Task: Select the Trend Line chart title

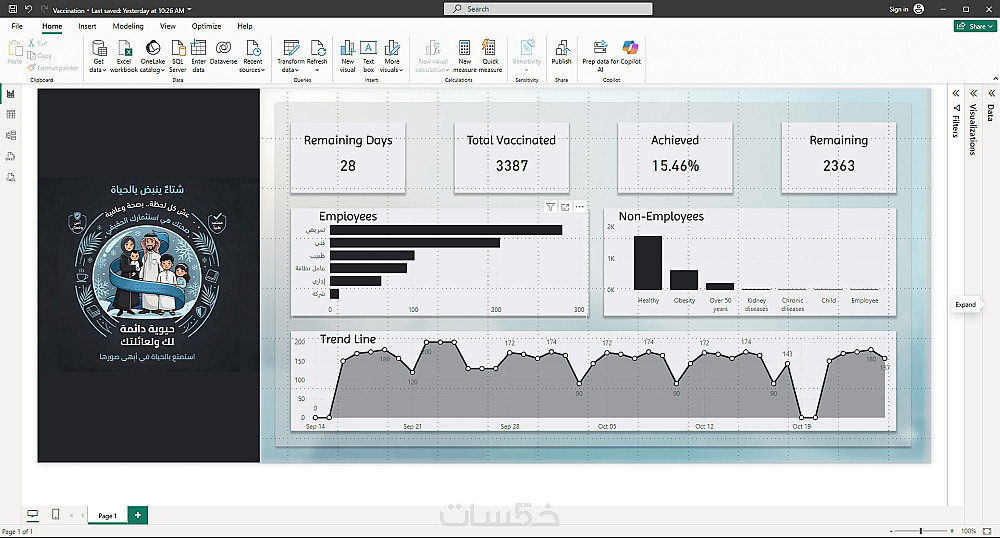Action: pyautogui.click(x=348, y=339)
